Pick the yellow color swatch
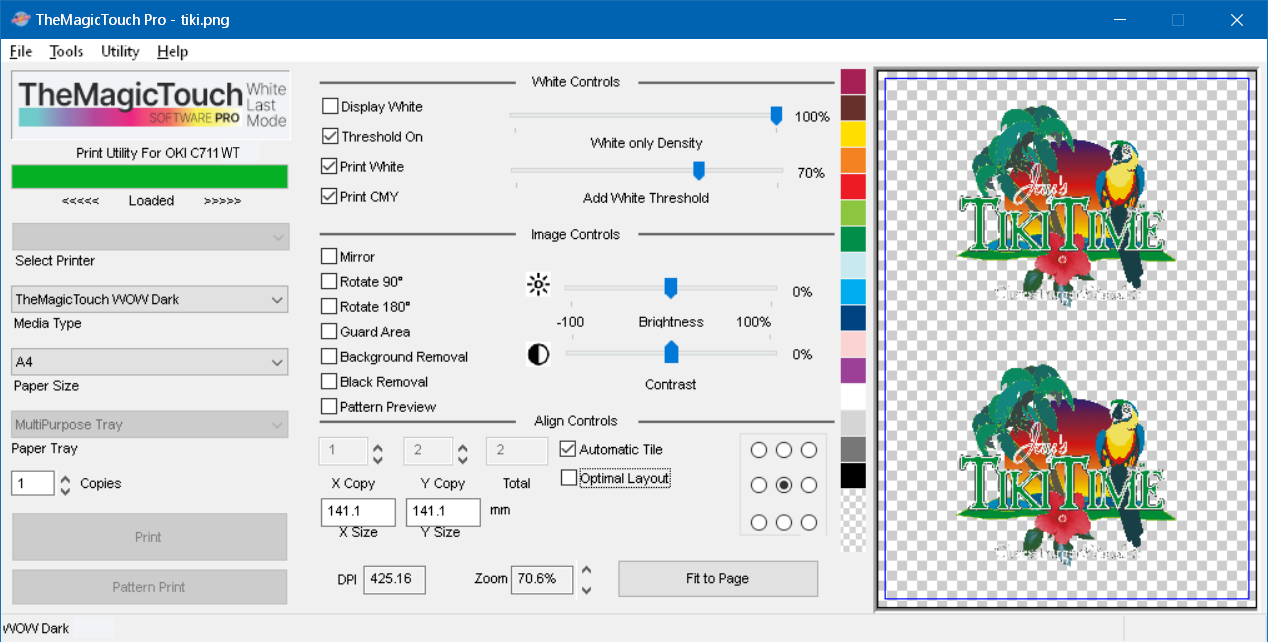1268x642 pixels. pos(853,134)
